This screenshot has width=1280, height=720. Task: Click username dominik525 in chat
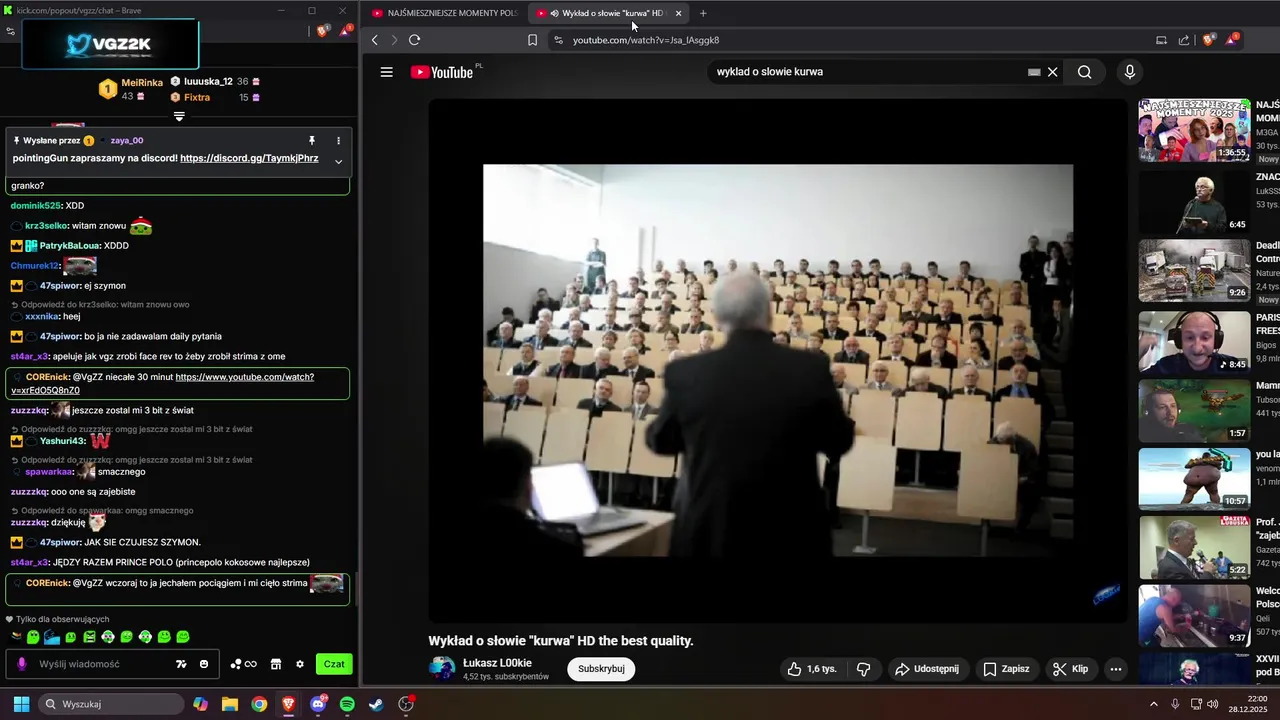36,205
